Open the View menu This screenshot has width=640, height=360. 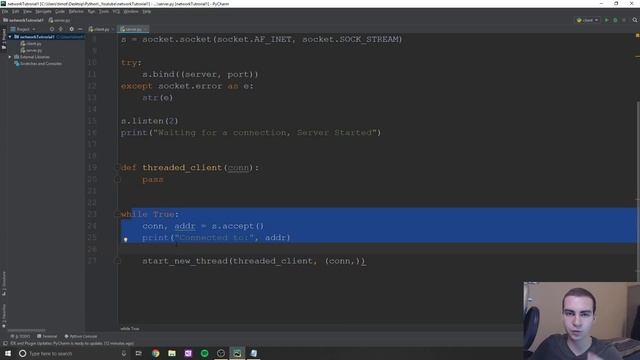point(27,11)
